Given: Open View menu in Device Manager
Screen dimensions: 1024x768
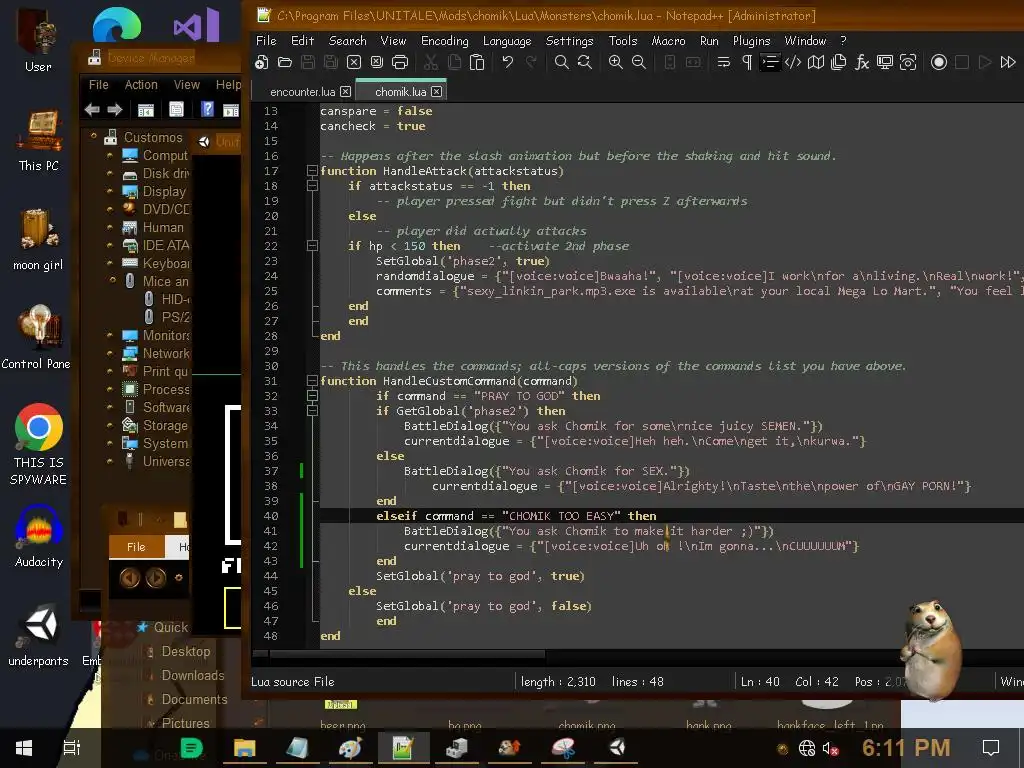Looking at the screenshot, I should 187,85.
